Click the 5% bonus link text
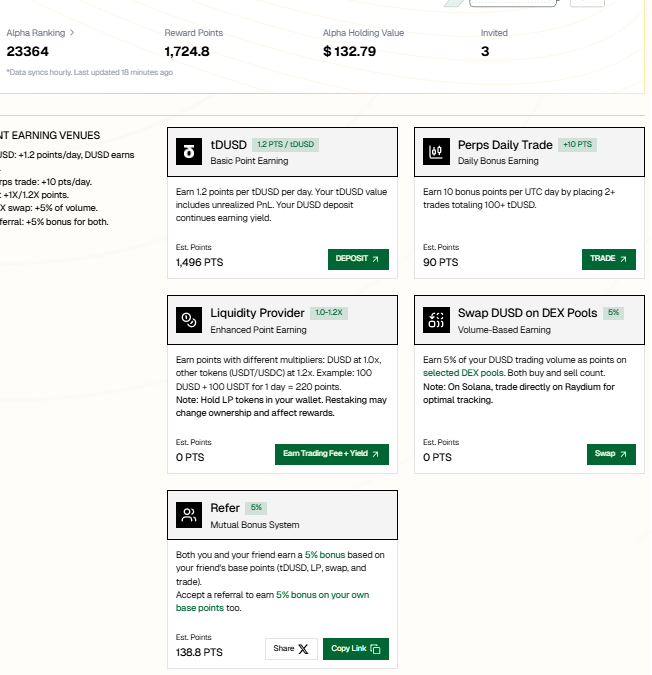The image size is (652, 675). coord(325,555)
